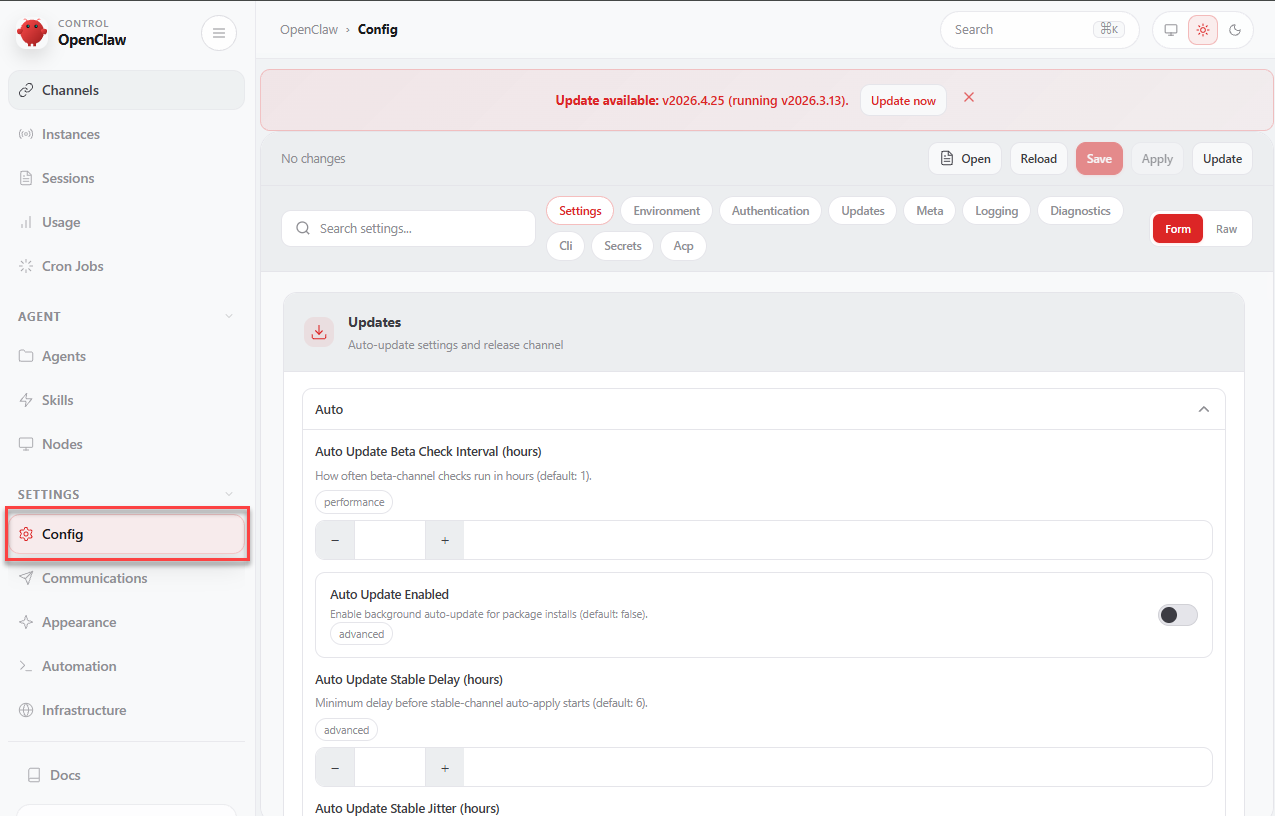Toggle the Auto Update Enabled switch

click(x=1178, y=615)
